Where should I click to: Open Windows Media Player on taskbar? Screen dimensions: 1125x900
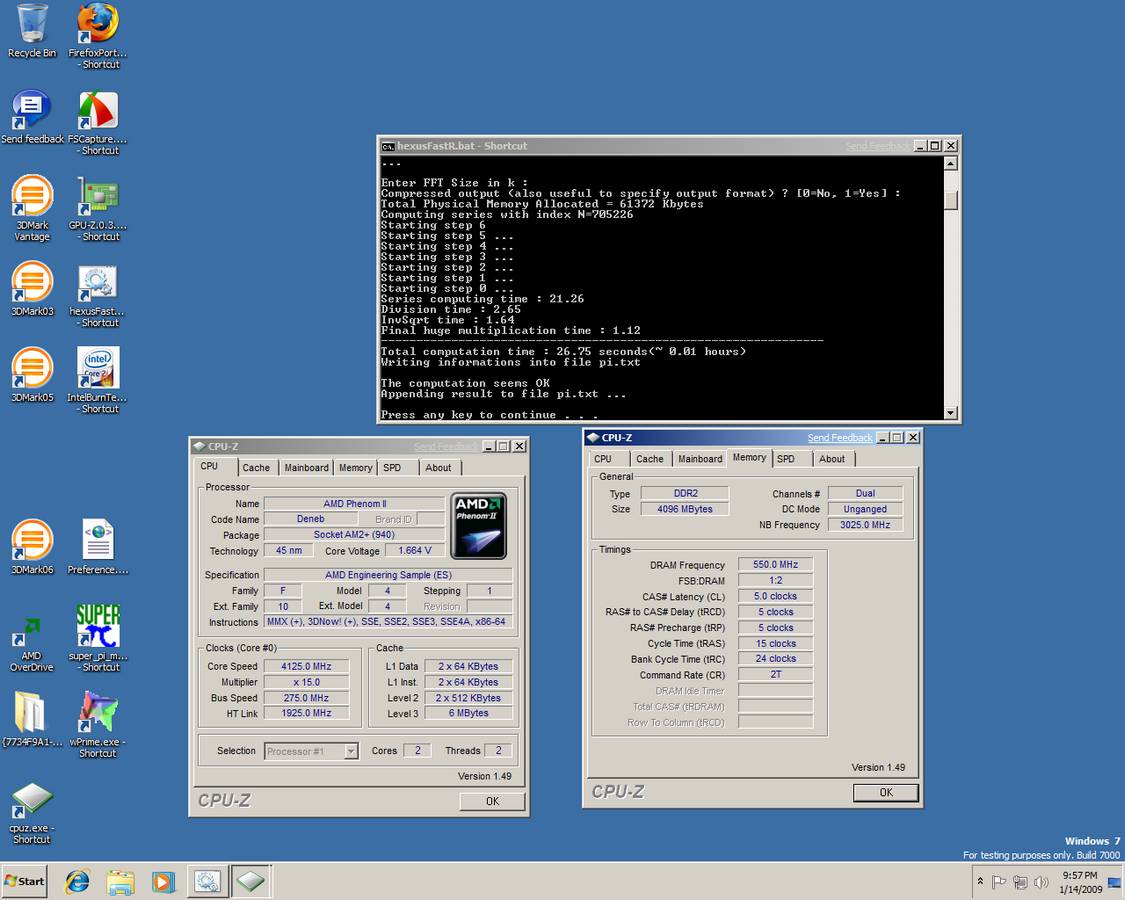(x=164, y=881)
